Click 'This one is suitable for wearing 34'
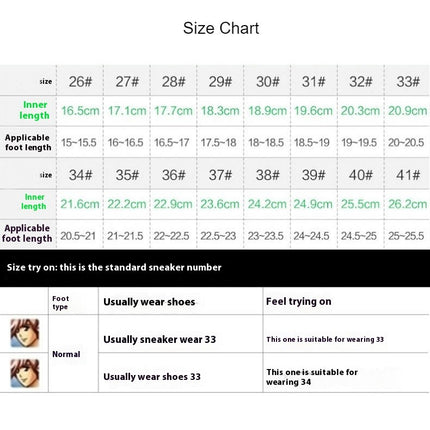Viewport: 430px width, 430px height. point(312,377)
